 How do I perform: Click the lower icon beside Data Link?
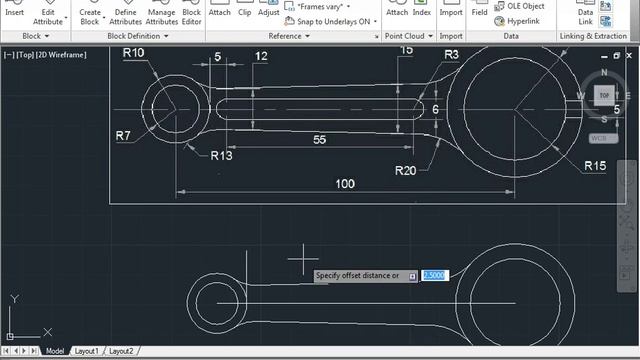click(606, 21)
